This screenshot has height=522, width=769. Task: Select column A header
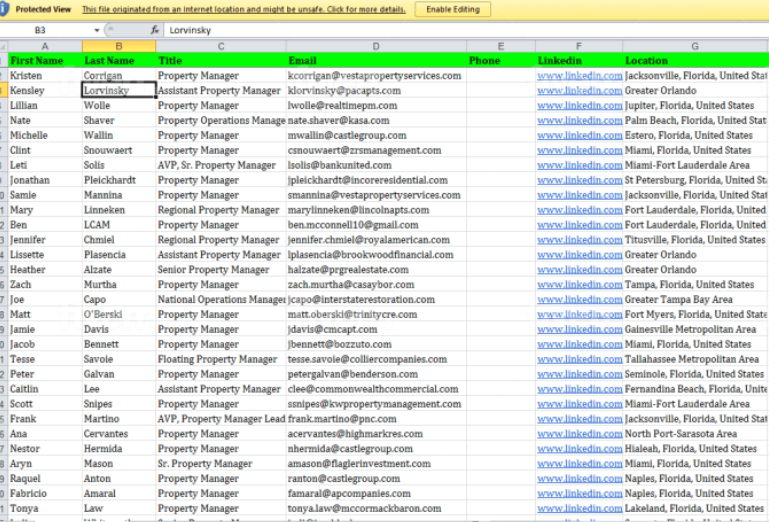click(45, 47)
